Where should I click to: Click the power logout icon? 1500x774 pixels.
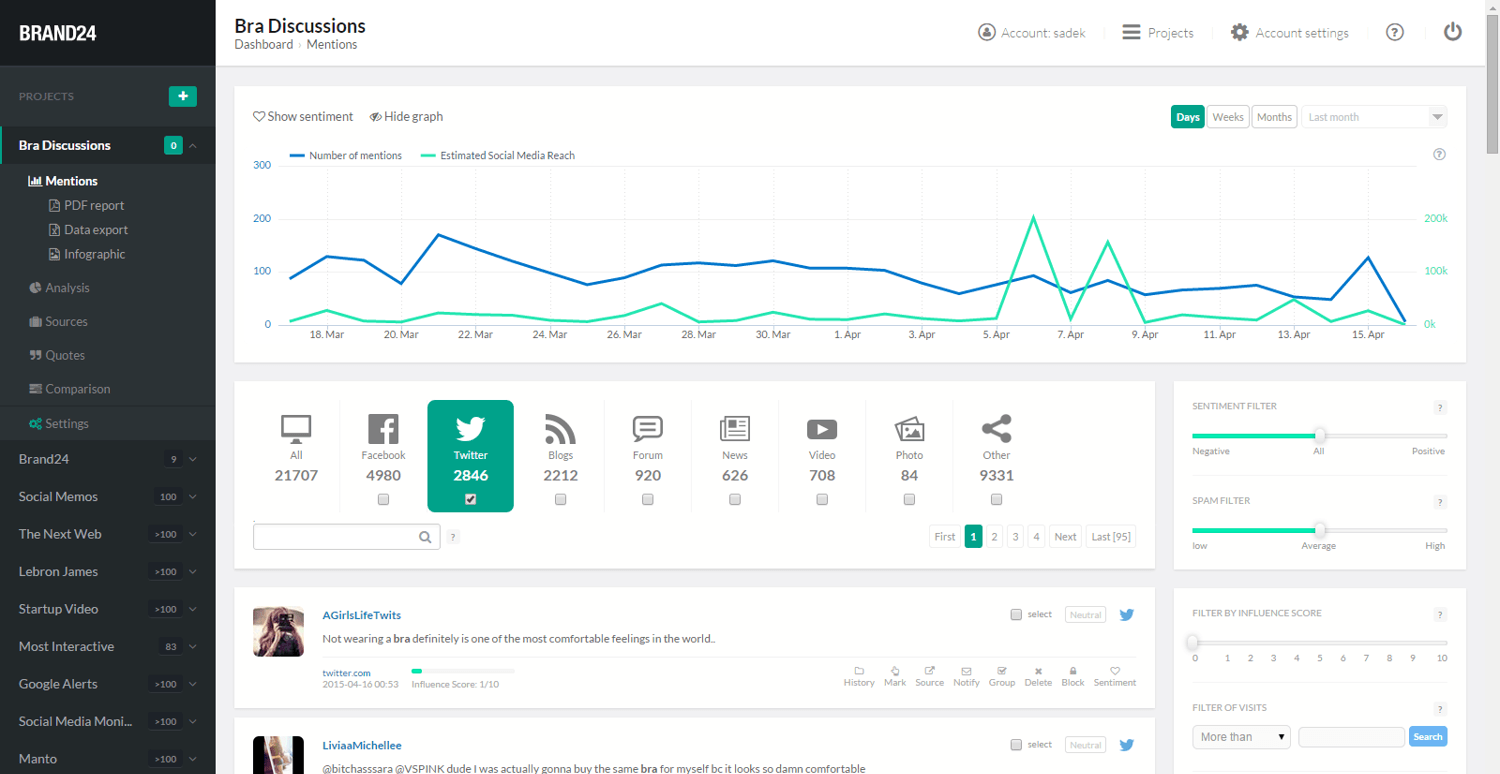coord(1453,32)
